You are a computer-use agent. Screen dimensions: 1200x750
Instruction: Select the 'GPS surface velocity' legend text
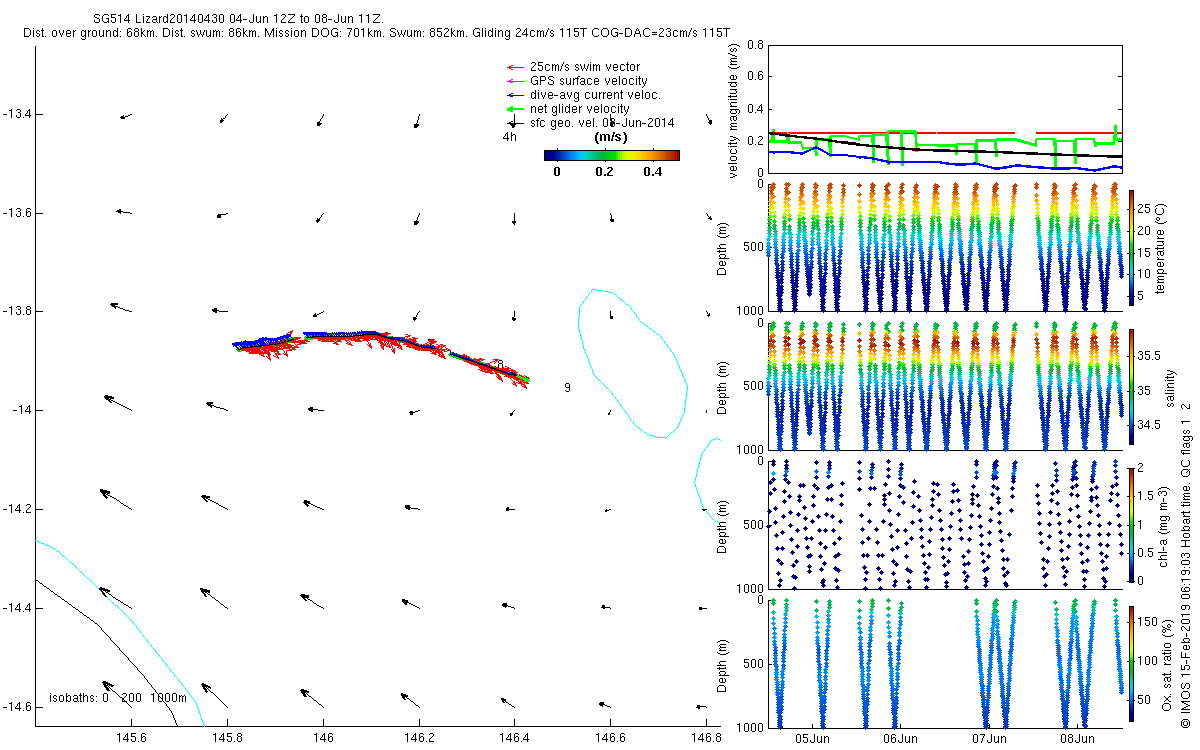(589, 81)
